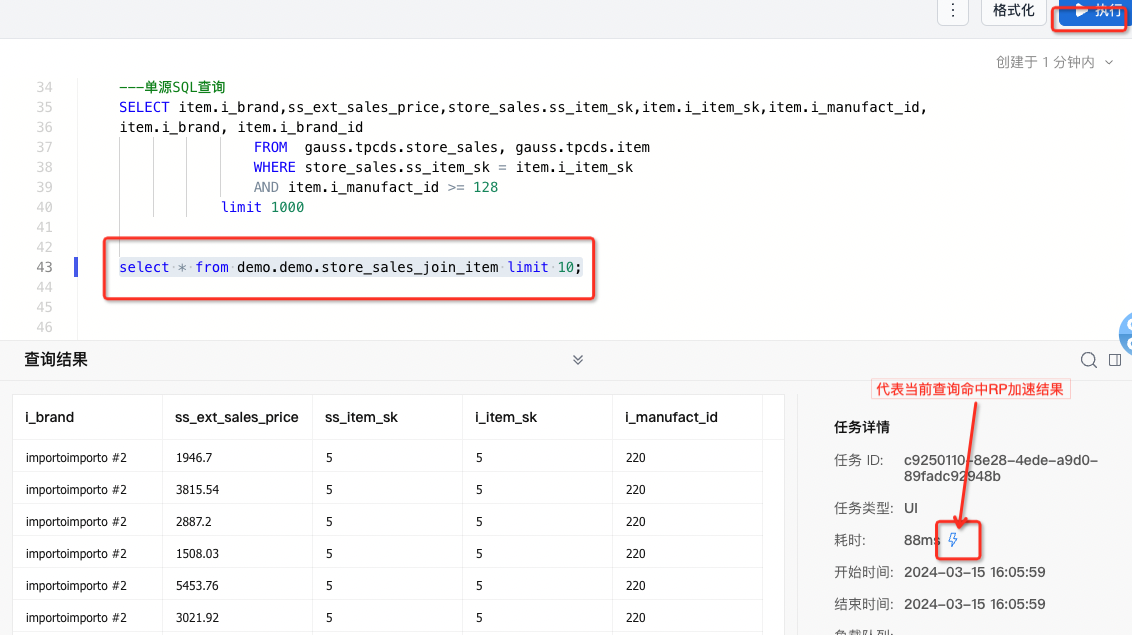Collapse the query results panel with double chevron

click(577, 360)
